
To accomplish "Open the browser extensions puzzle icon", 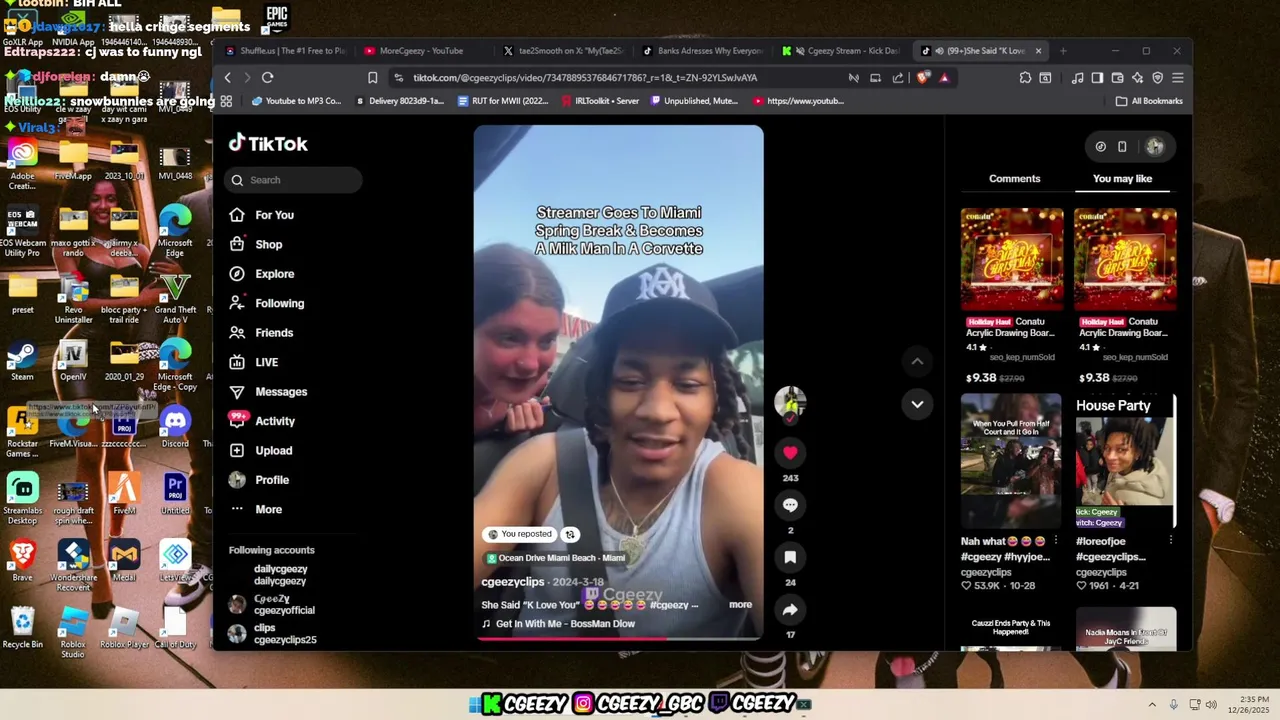I will [x=1025, y=78].
